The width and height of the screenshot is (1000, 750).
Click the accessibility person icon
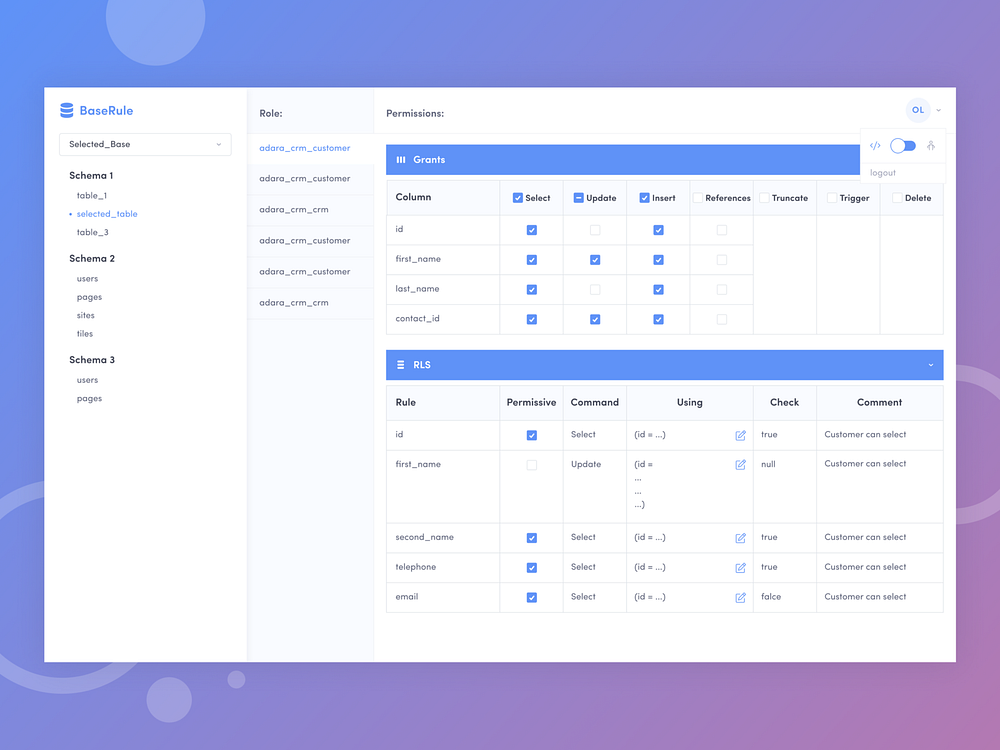(930, 146)
